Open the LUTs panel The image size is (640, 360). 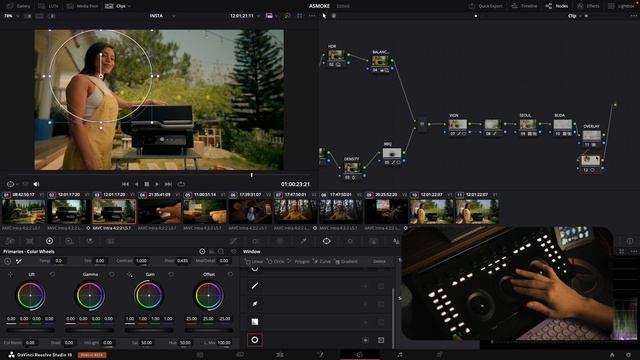pyautogui.click(x=49, y=6)
